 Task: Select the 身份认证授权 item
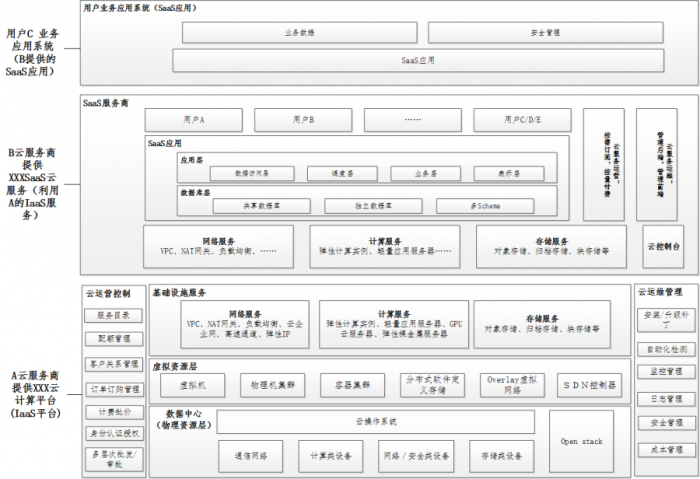(113, 434)
